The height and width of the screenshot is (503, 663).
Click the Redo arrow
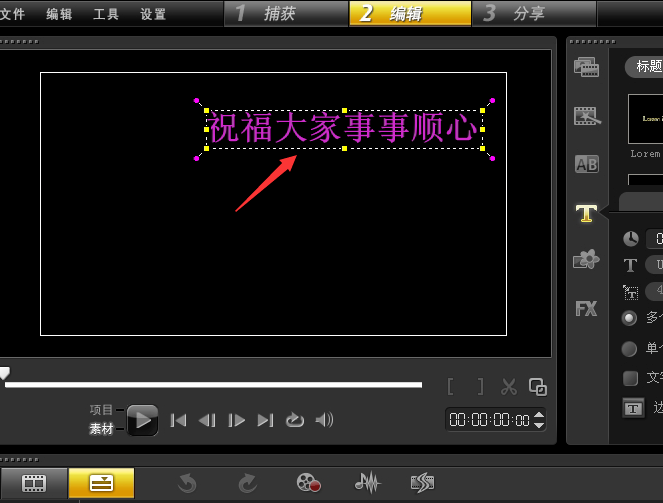pos(247,483)
